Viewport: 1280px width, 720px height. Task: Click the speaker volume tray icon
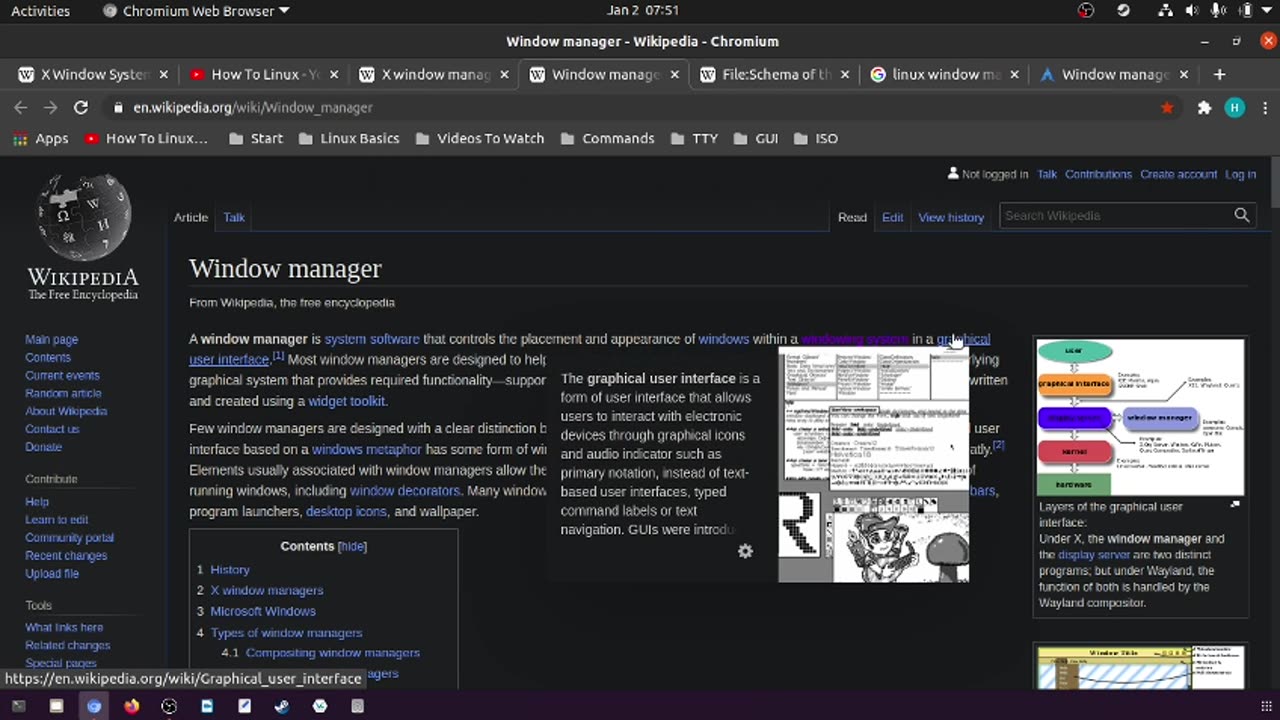(1192, 11)
